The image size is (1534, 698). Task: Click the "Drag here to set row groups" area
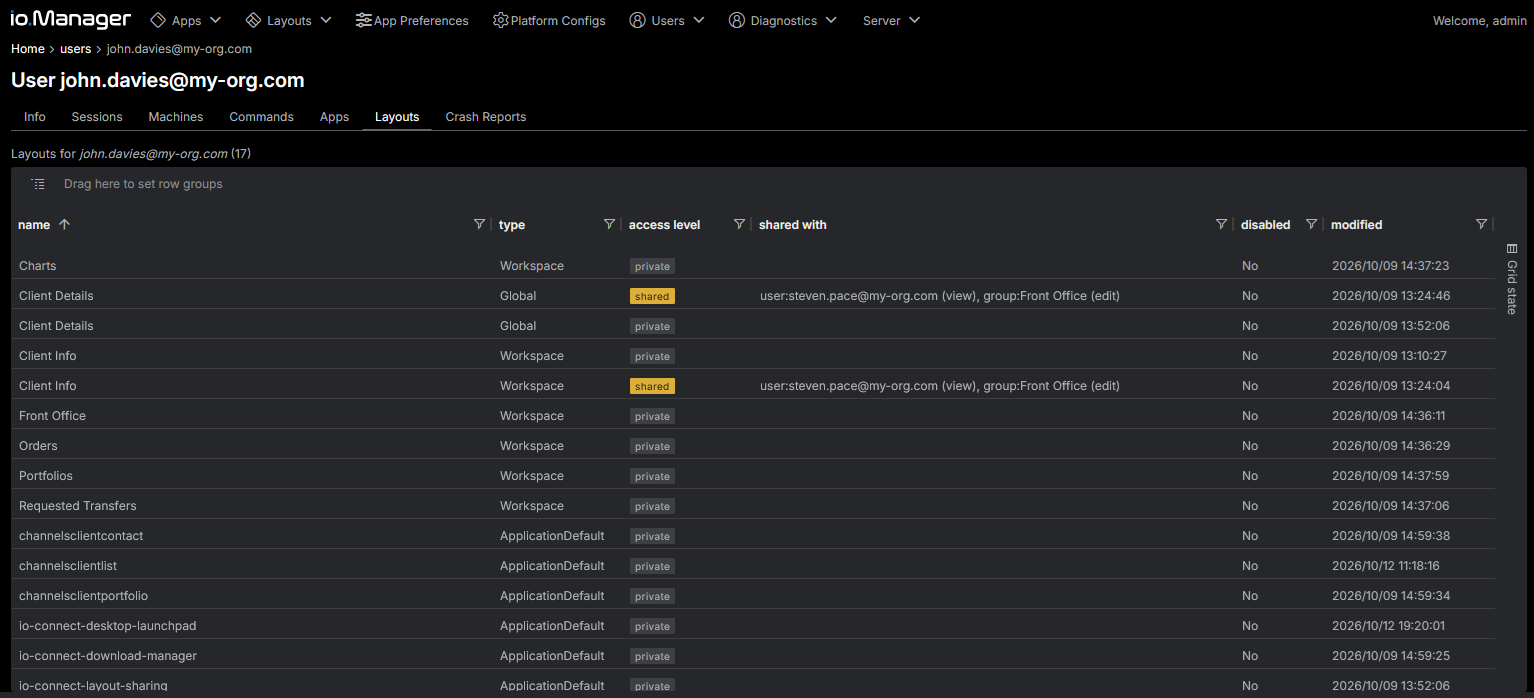pos(143,184)
